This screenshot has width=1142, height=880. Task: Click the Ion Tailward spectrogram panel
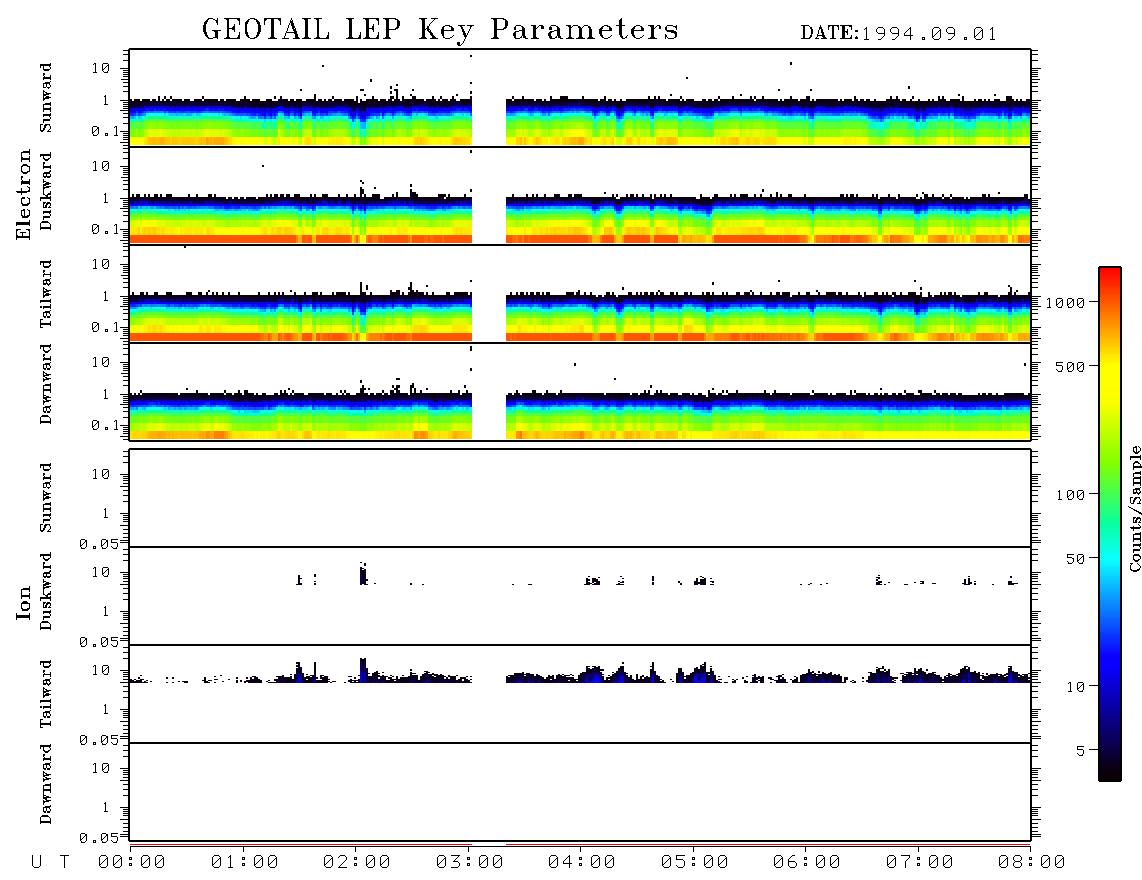point(580,694)
